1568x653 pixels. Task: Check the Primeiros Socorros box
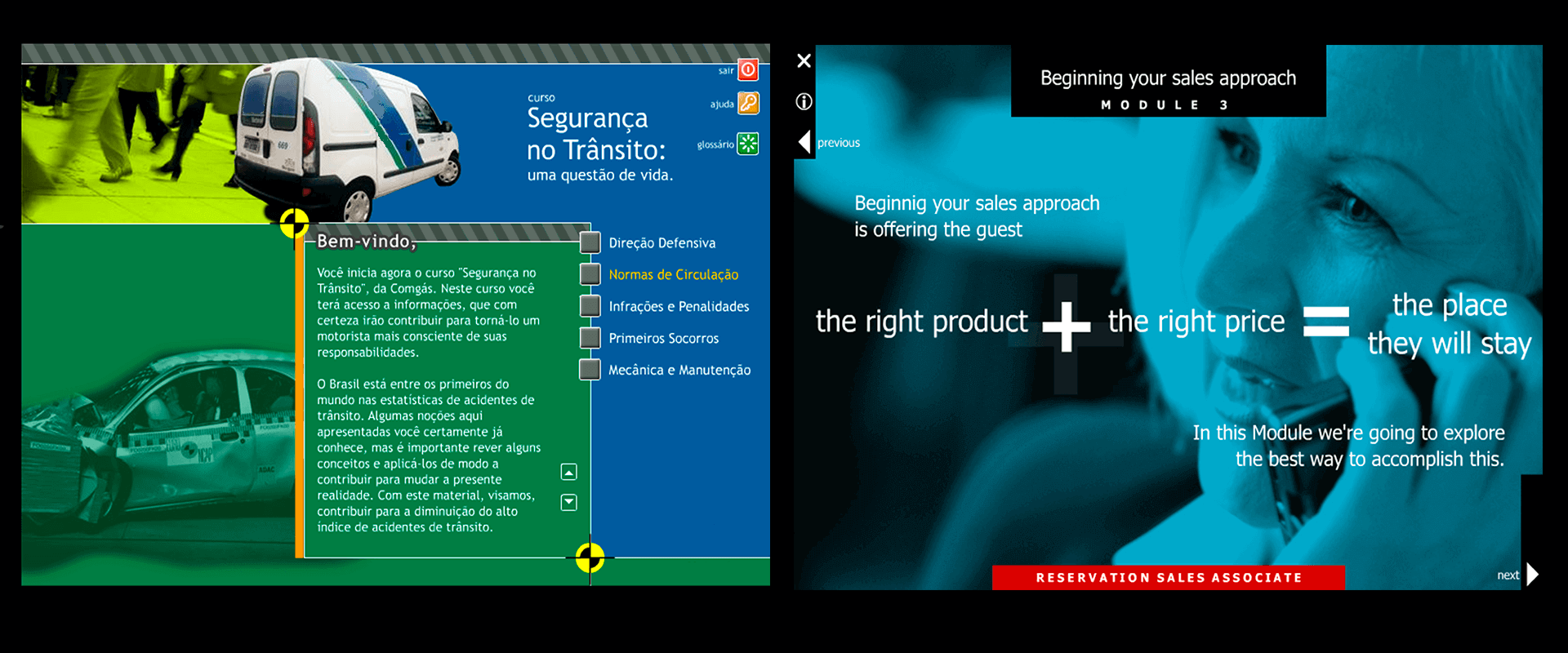tap(590, 338)
